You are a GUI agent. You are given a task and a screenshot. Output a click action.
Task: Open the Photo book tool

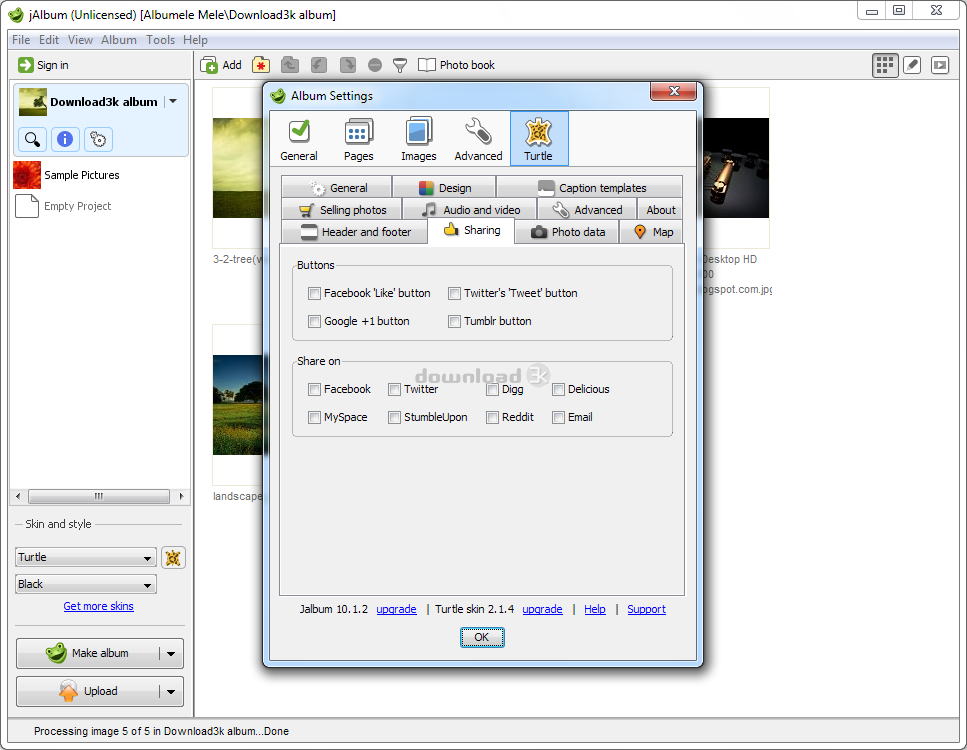pos(456,65)
